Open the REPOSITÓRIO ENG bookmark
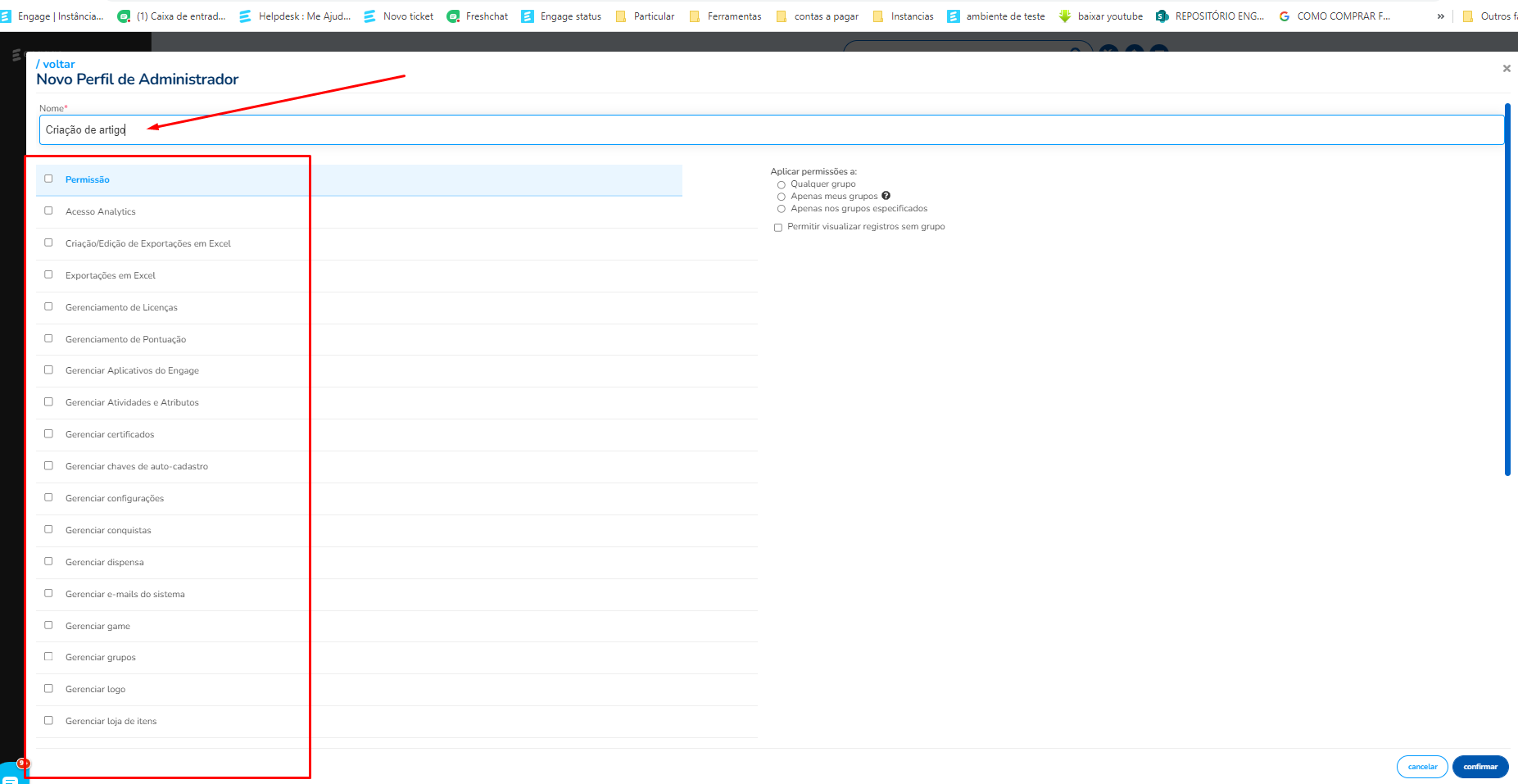 1210,16
